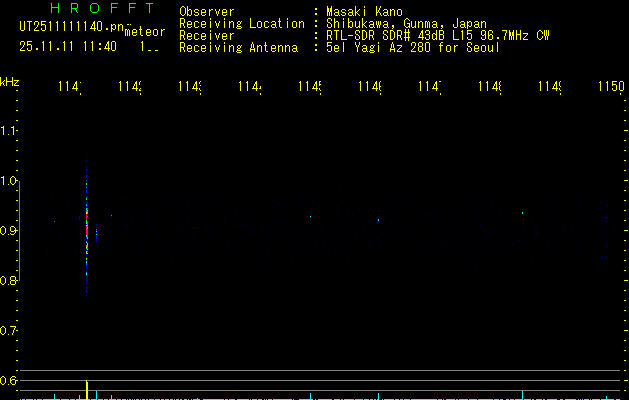Click the 0.6 frequency axis label
Viewport: 629px width, 400px height.
(8, 380)
